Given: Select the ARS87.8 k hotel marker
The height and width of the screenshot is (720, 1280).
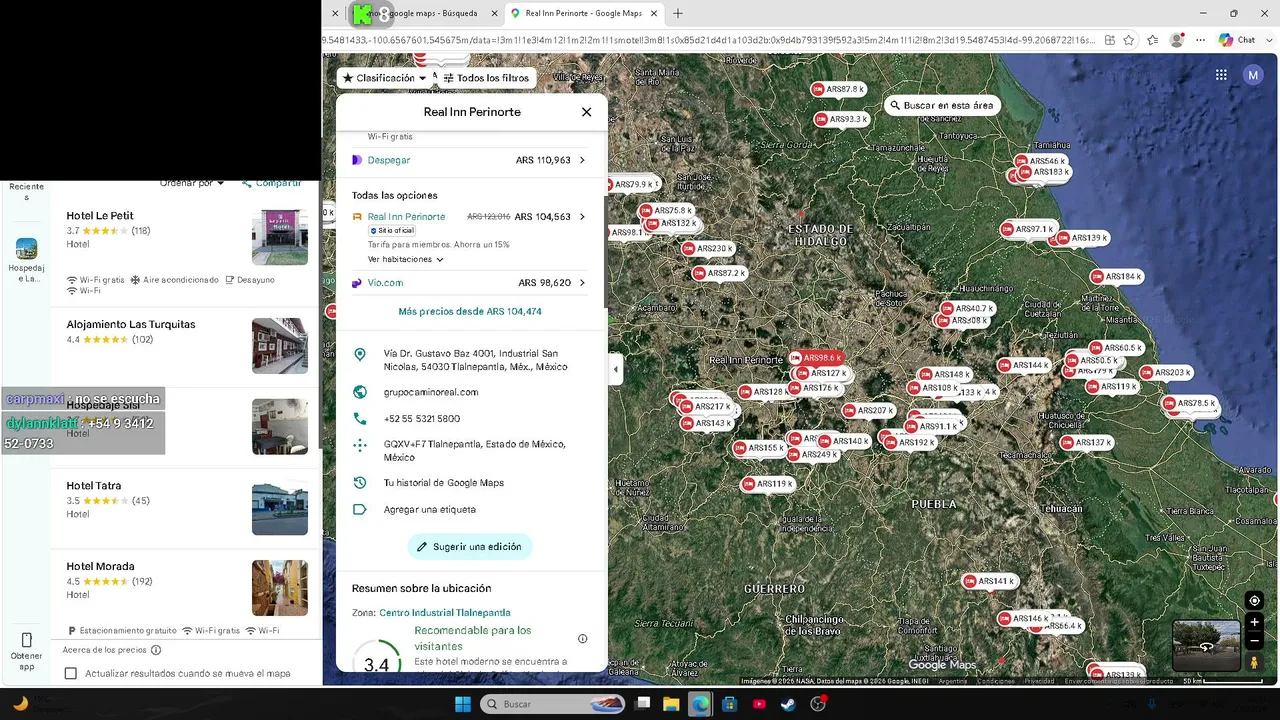Looking at the screenshot, I should 839,89.
